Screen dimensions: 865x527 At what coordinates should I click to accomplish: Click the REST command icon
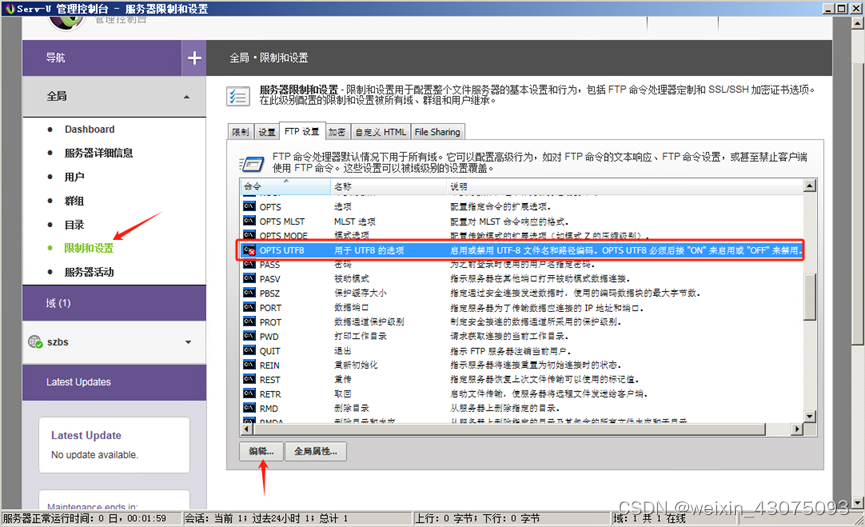[249, 379]
